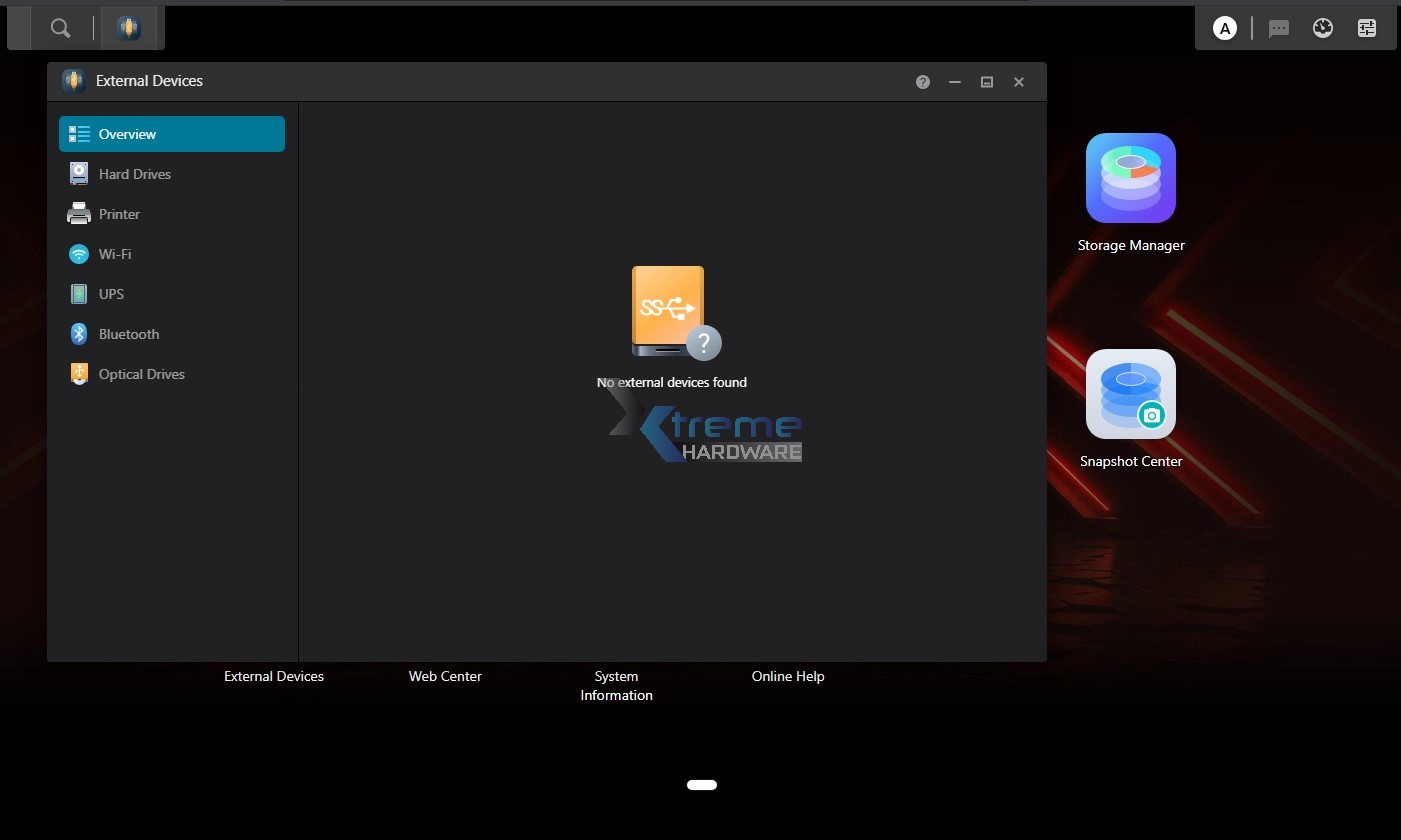Open the Web Center desktop shortcut label
The image size is (1401, 840).
click(445, 676)
